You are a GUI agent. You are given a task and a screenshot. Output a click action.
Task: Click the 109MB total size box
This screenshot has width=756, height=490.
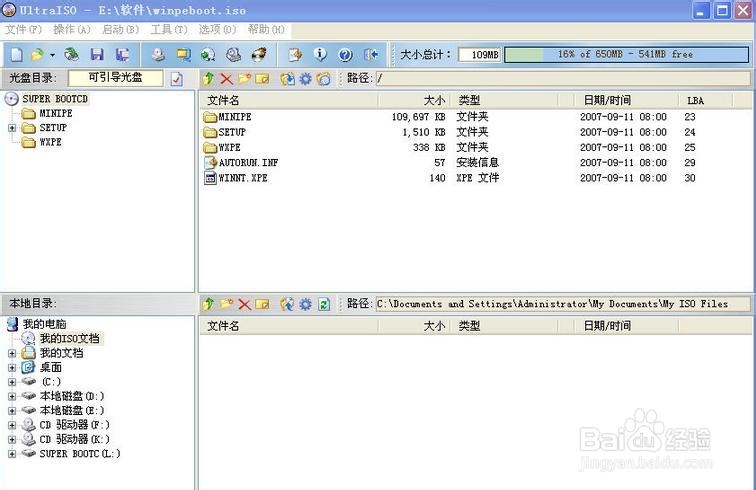[x=480, y=54]
